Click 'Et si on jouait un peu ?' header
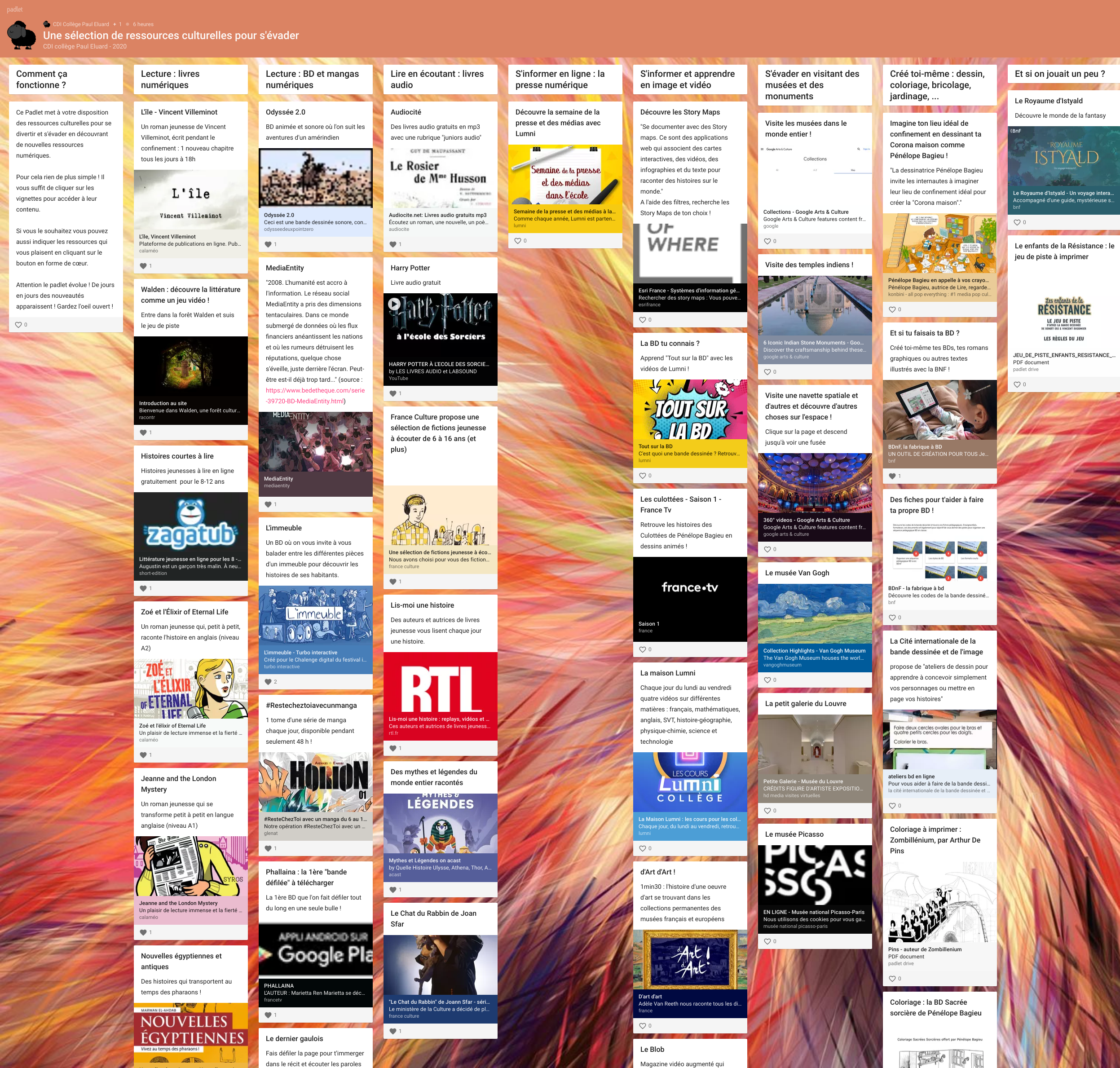1120x1068 pixels. [1064, 74]
